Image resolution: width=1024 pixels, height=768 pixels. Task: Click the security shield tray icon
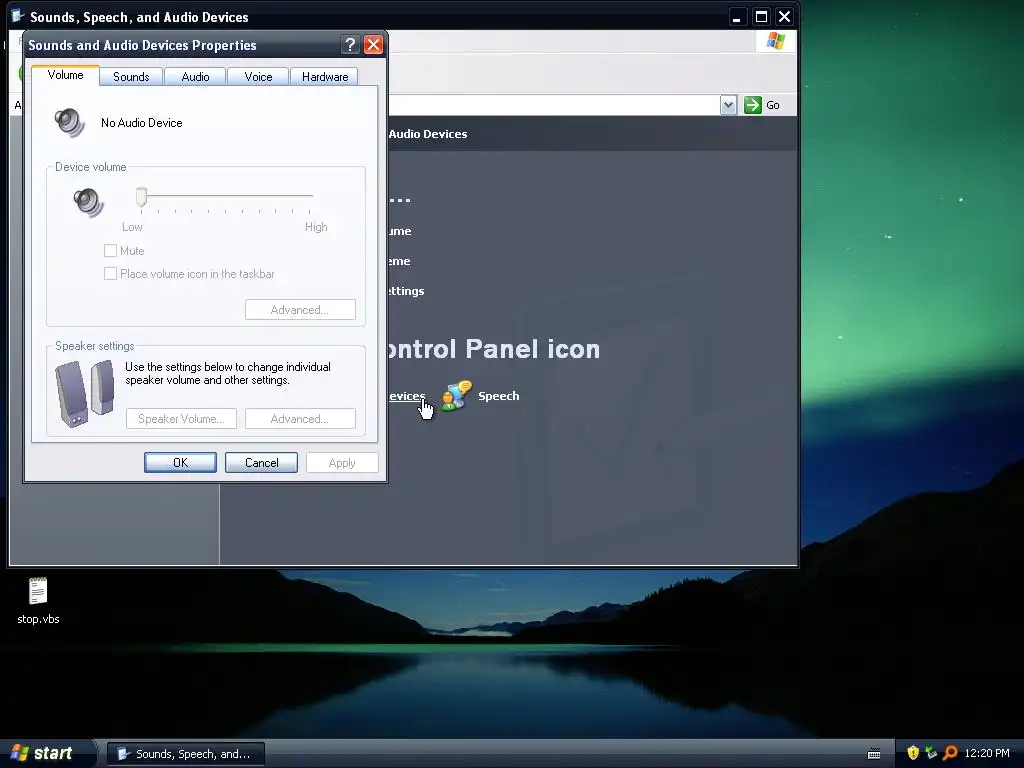click(x=913, y=753)
